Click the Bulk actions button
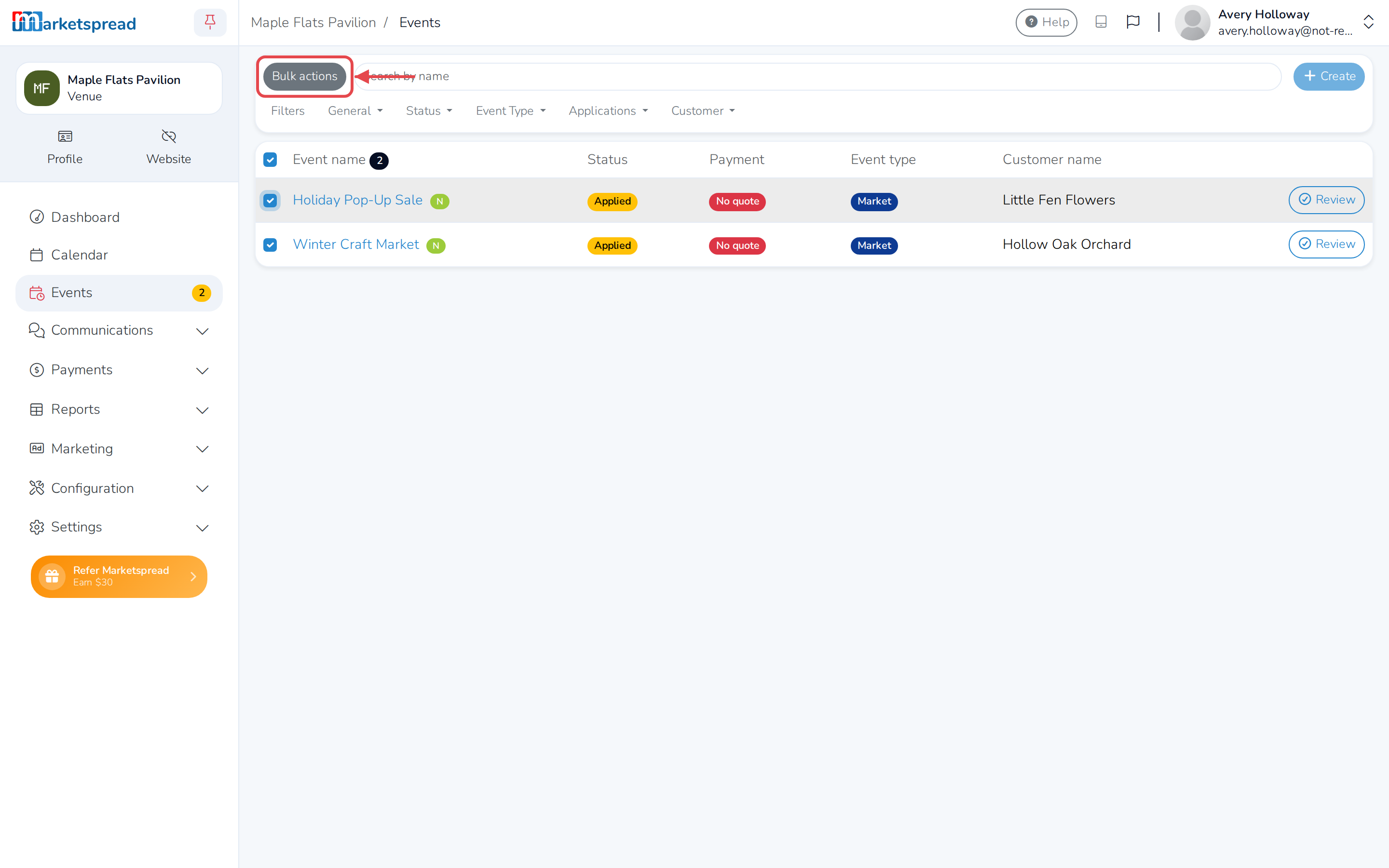Screen dimensions: 1389x868 [305, 76]
